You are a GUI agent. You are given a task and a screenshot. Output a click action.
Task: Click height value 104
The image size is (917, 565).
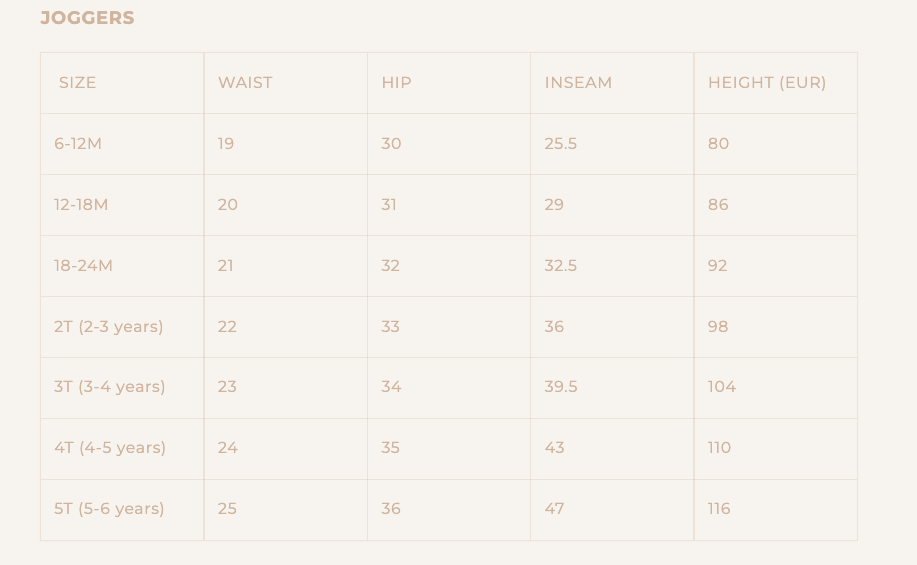click(721, 387)
